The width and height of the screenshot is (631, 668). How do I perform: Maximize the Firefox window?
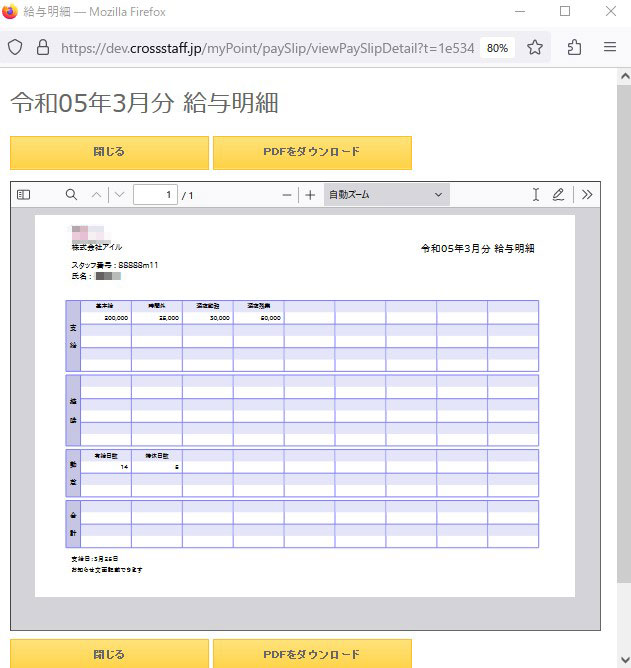tap(565, 12)
